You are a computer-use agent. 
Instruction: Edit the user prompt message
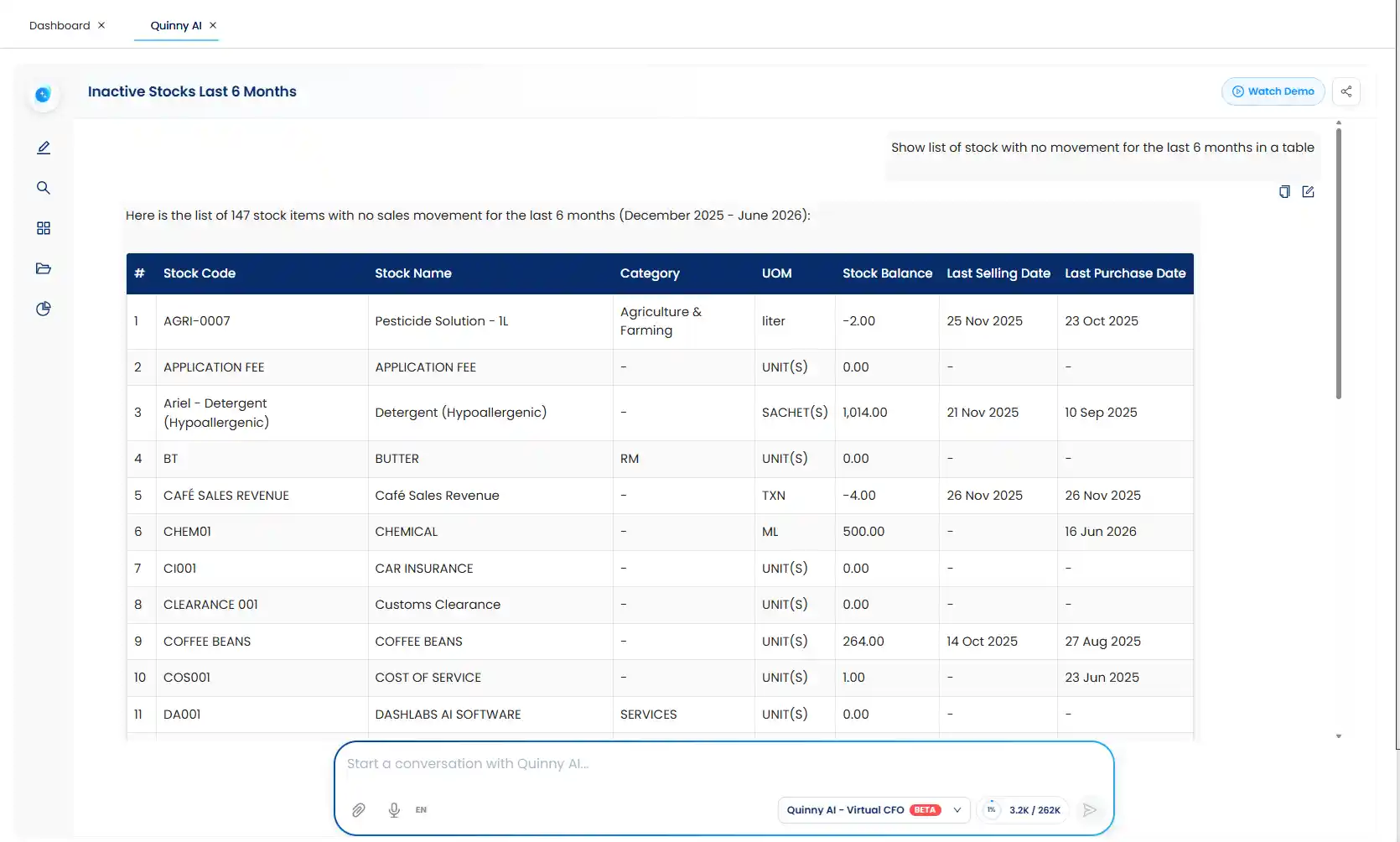point(1308,192)
